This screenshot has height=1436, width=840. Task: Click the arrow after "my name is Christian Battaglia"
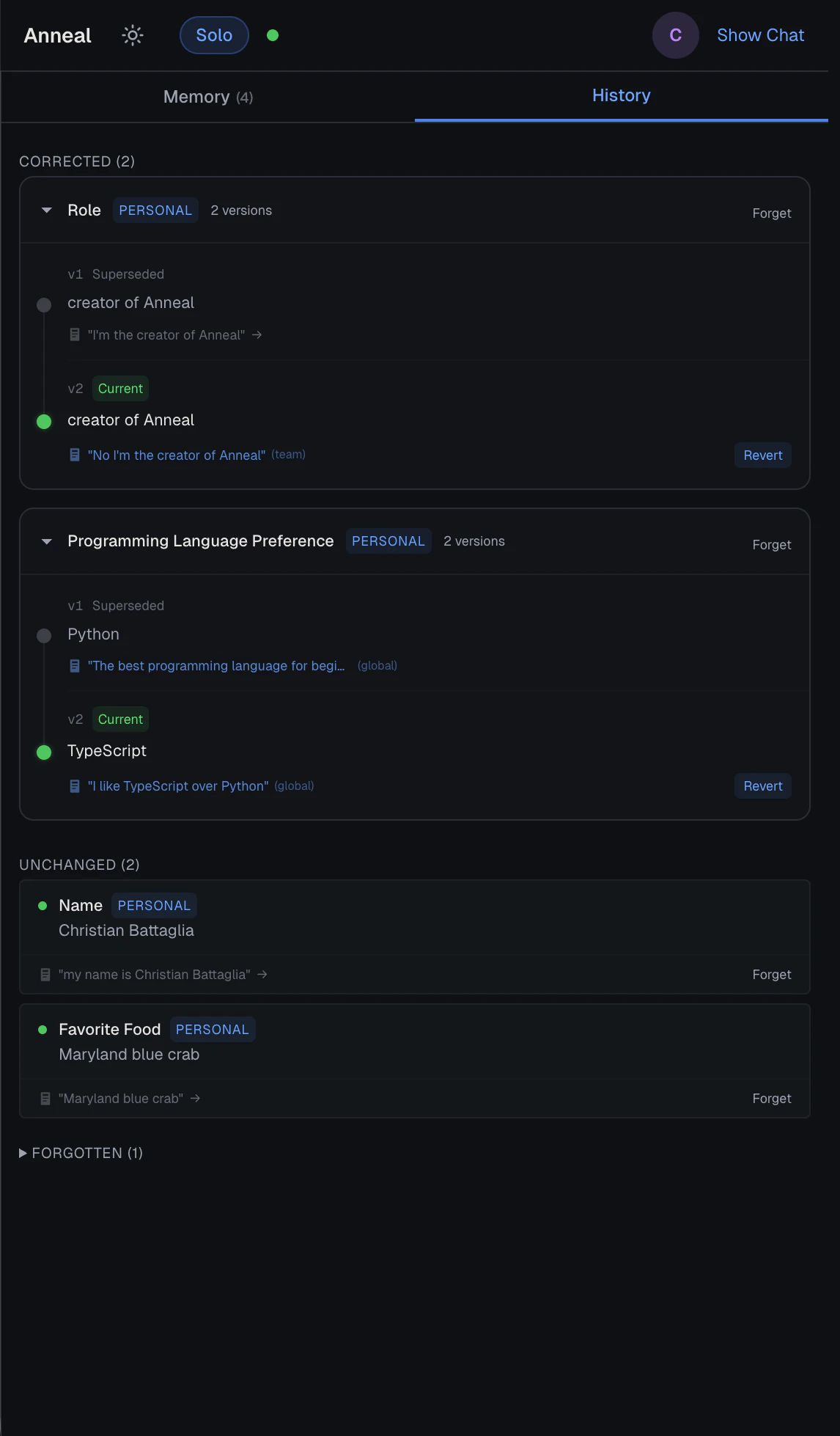(x=262, y=975)
